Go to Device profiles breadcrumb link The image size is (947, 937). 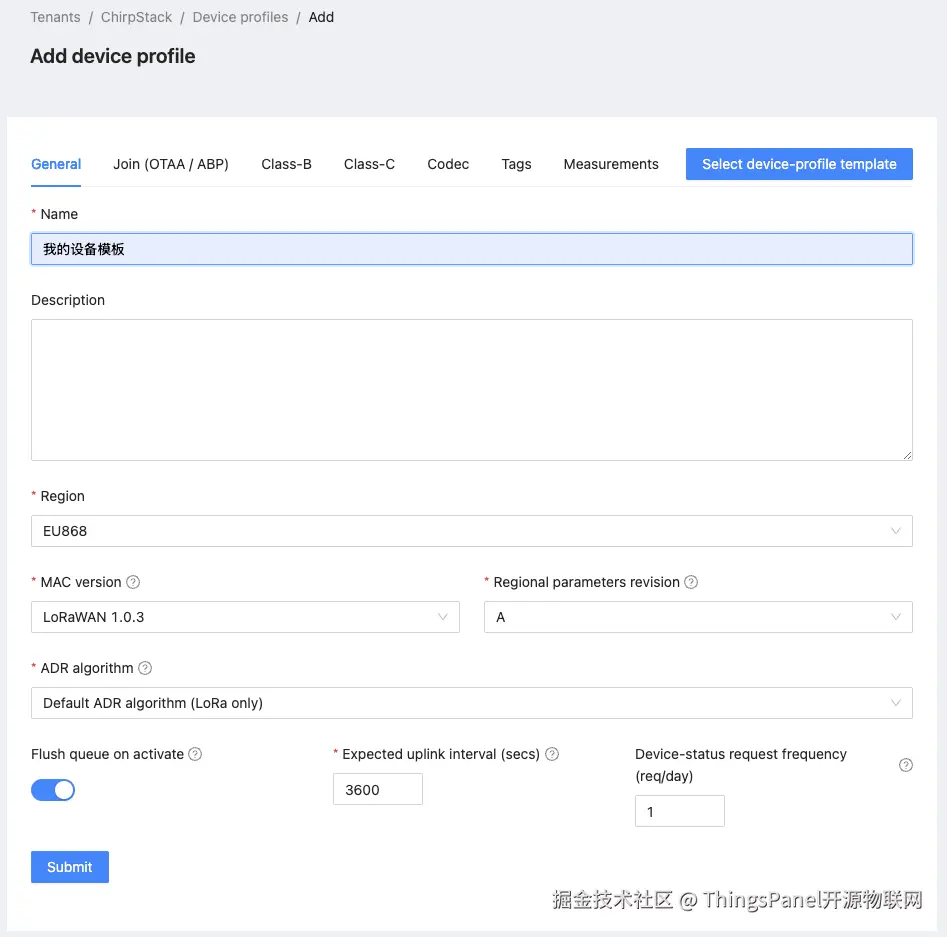[x=240, y=17]
